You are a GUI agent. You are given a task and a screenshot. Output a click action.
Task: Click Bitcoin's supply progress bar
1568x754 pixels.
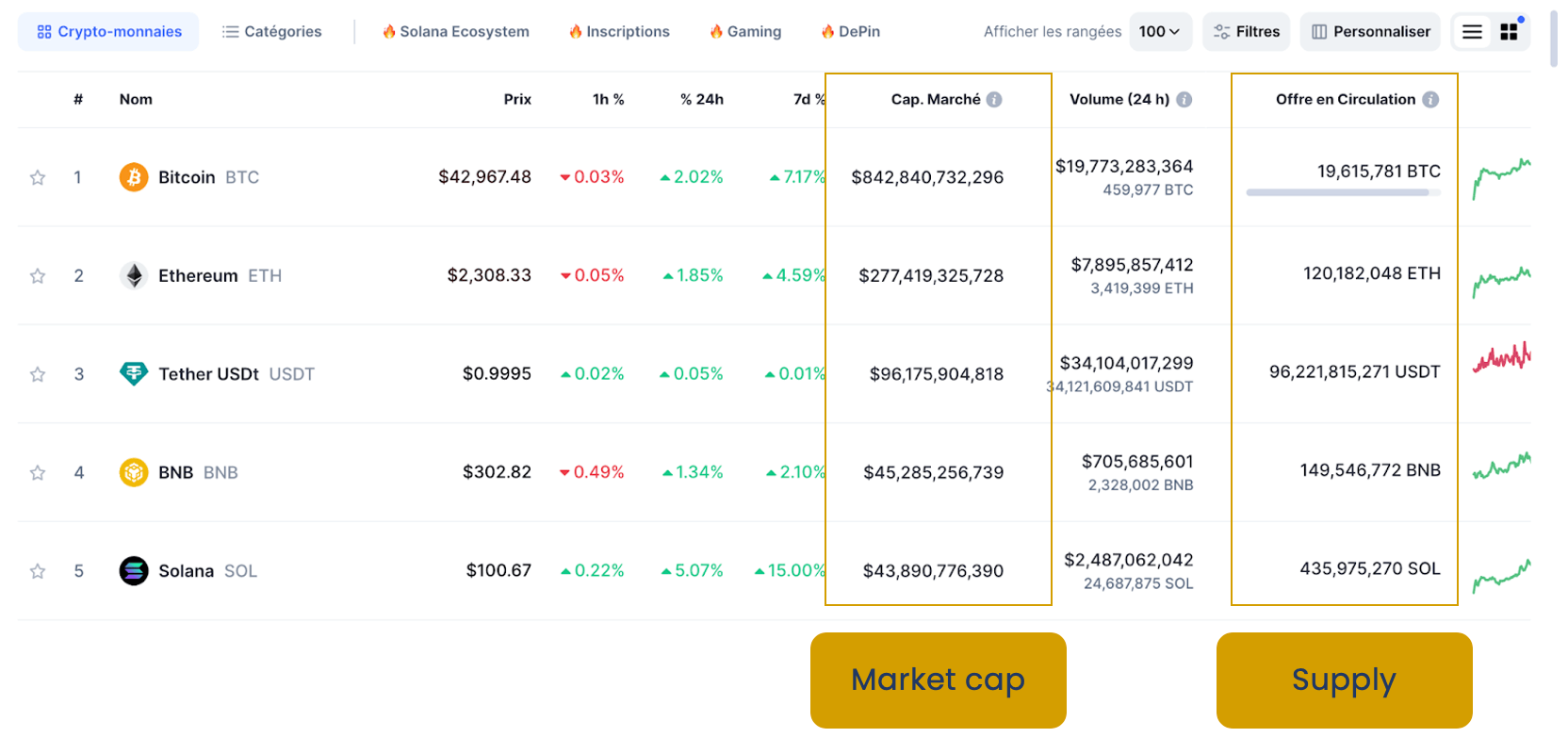coord(1343,192)
